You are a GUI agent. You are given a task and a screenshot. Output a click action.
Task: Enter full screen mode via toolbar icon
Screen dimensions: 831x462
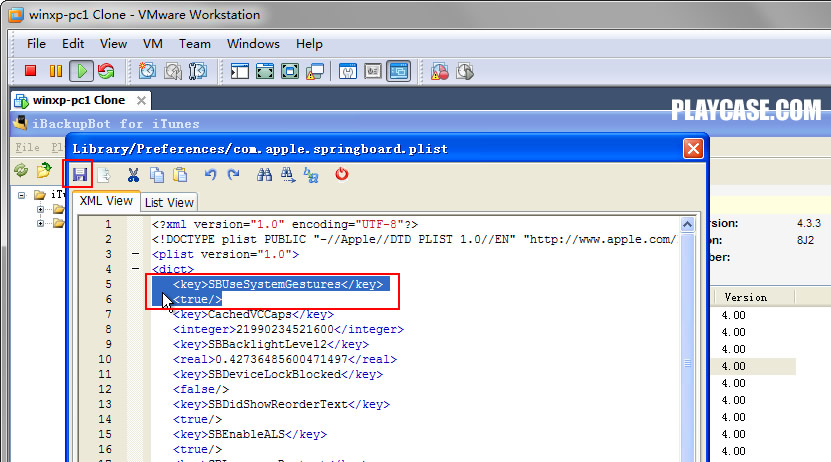pos(290,71)
